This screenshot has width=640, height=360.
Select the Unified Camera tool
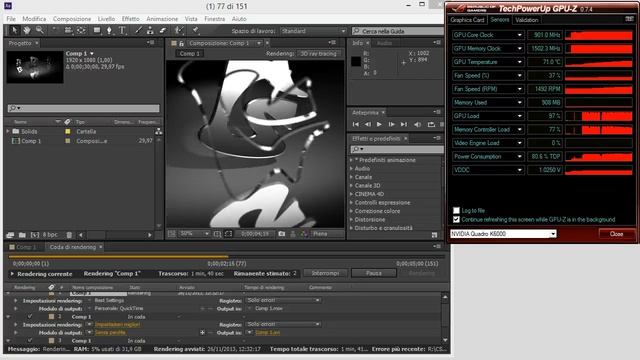point(68,30)
